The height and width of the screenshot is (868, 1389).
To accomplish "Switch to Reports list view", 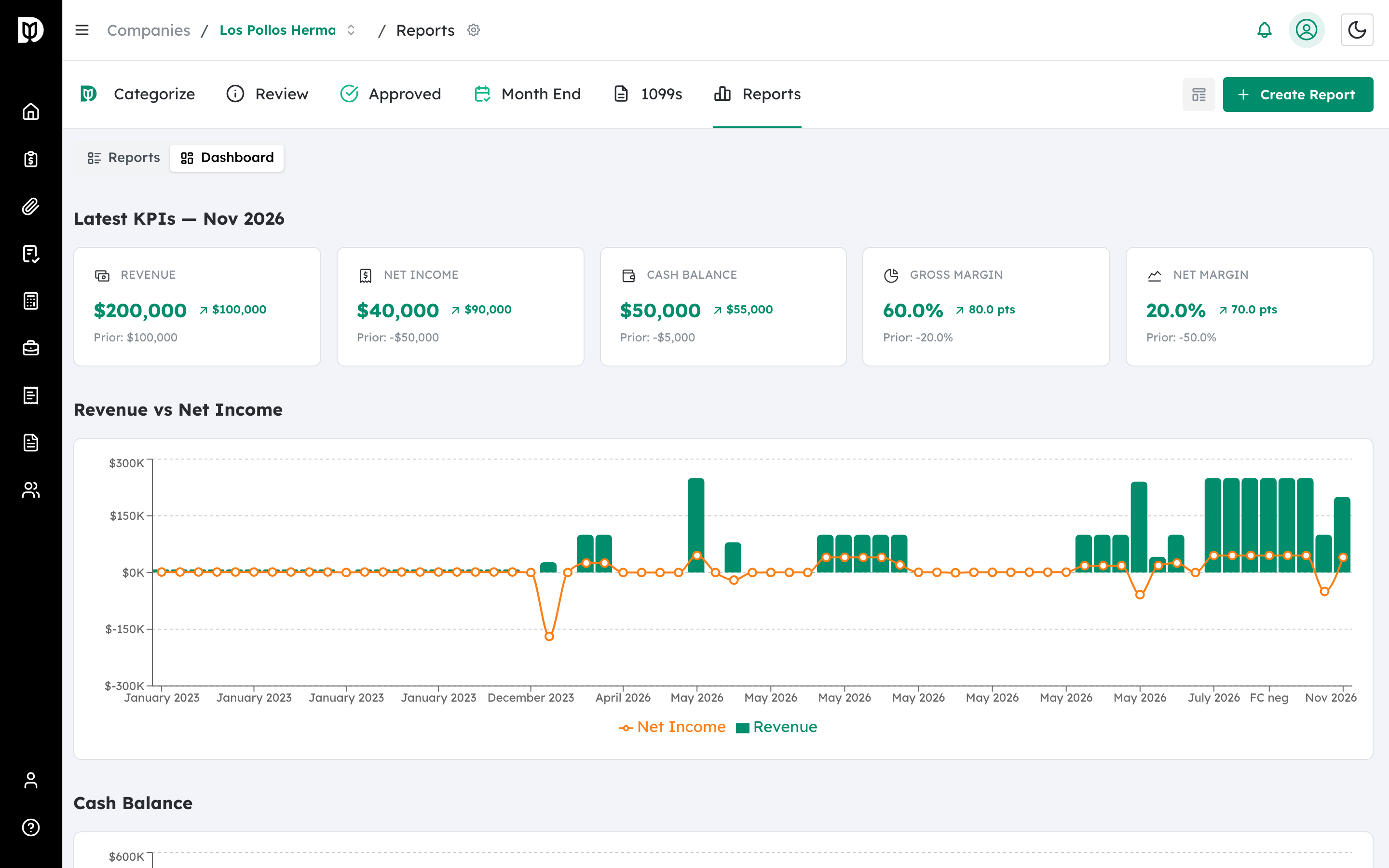I will 123,158.
